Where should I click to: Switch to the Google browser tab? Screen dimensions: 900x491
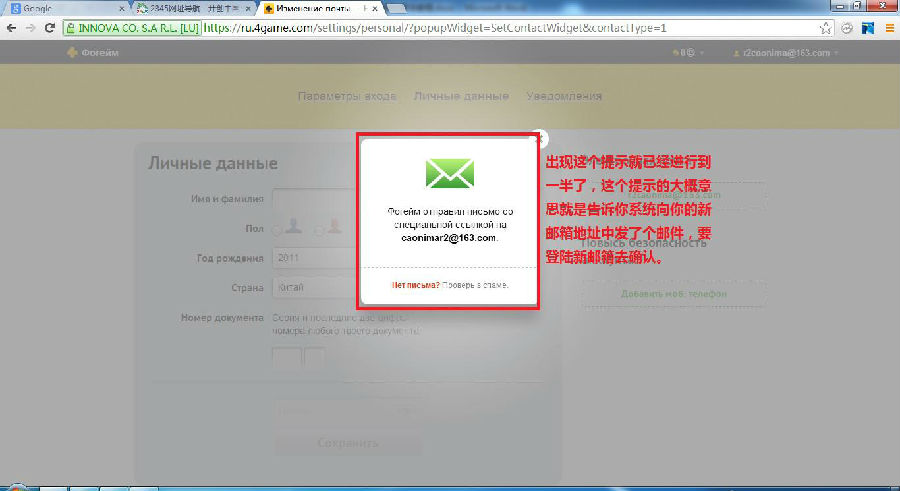pyautogui.click(x=60, y=7)
